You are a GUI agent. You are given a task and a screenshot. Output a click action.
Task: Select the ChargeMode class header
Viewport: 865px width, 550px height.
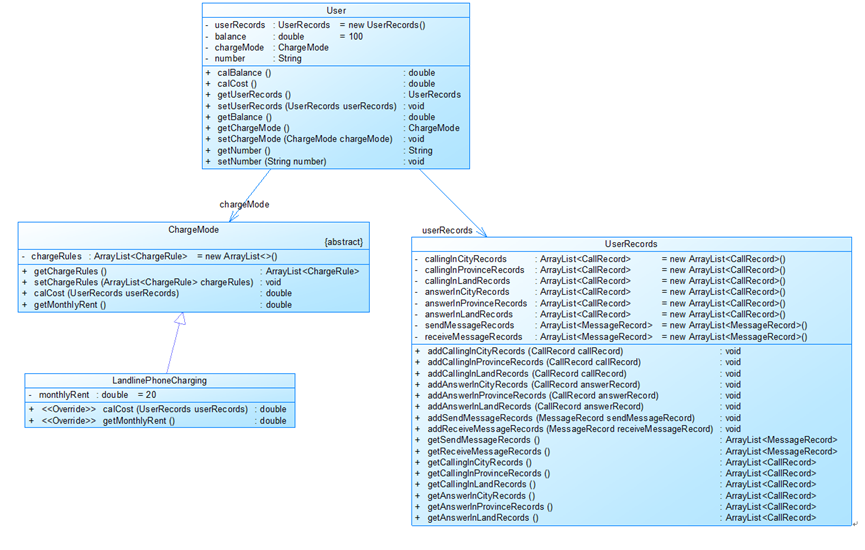click(193, 229)
